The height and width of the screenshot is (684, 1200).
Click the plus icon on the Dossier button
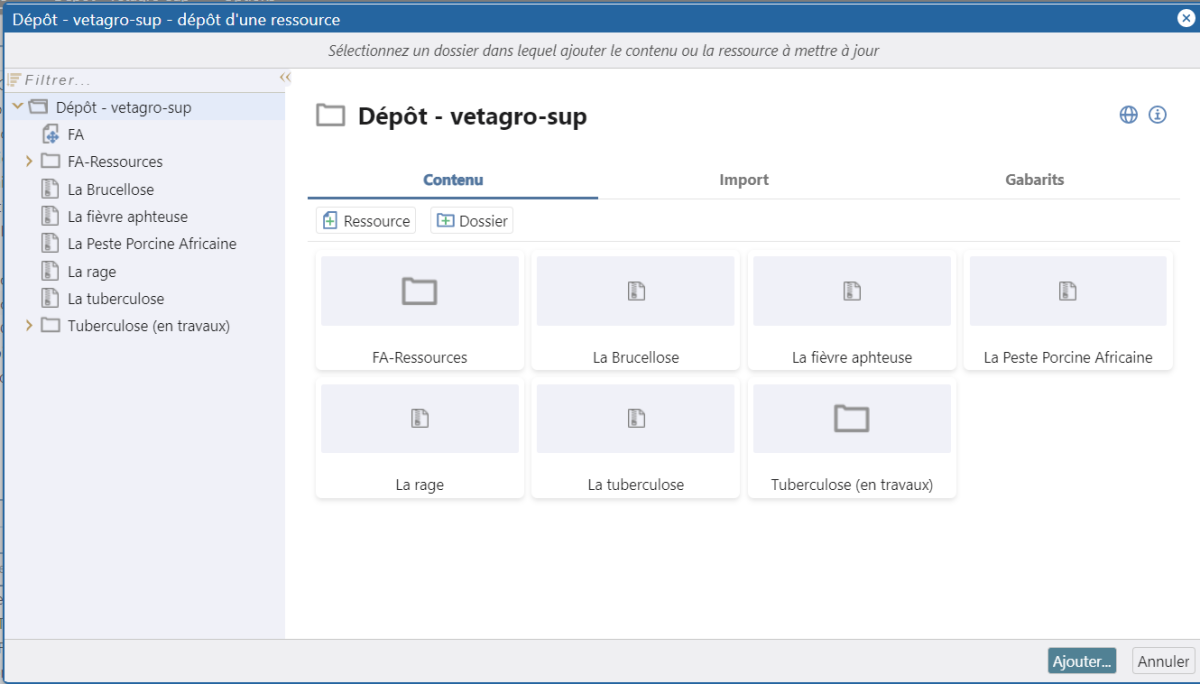[445, 221]
